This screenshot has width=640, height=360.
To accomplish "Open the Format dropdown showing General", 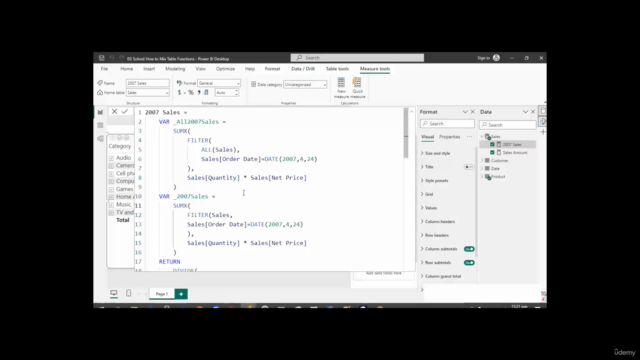I will 219,83.
